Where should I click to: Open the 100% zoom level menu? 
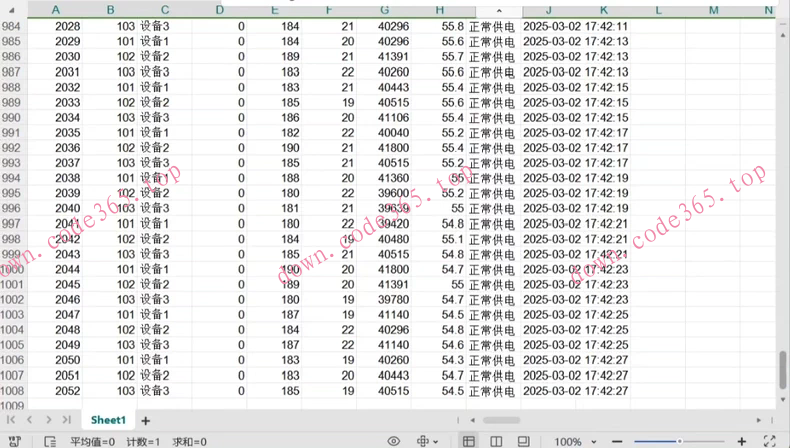568,441
